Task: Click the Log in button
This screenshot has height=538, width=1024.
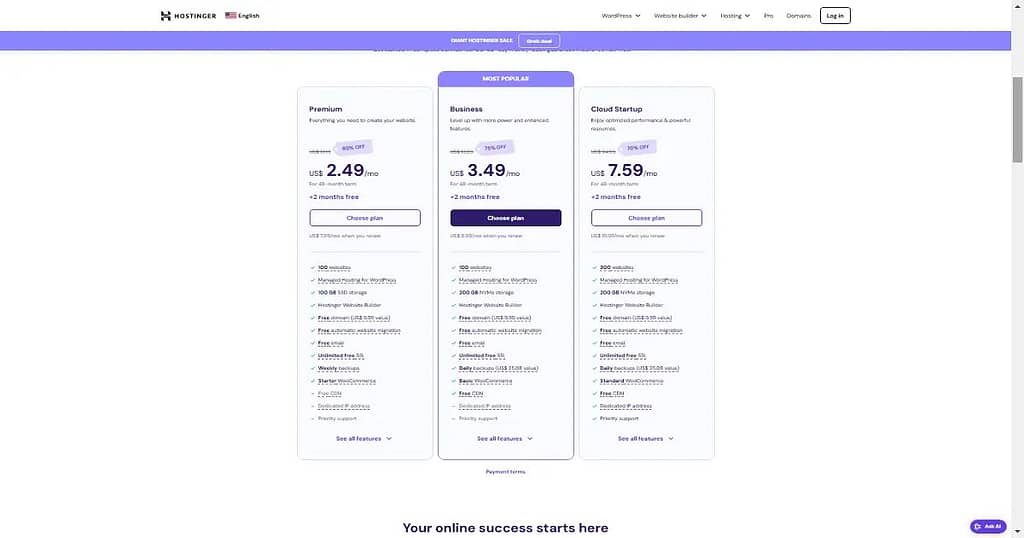Action: click(835, 16)
